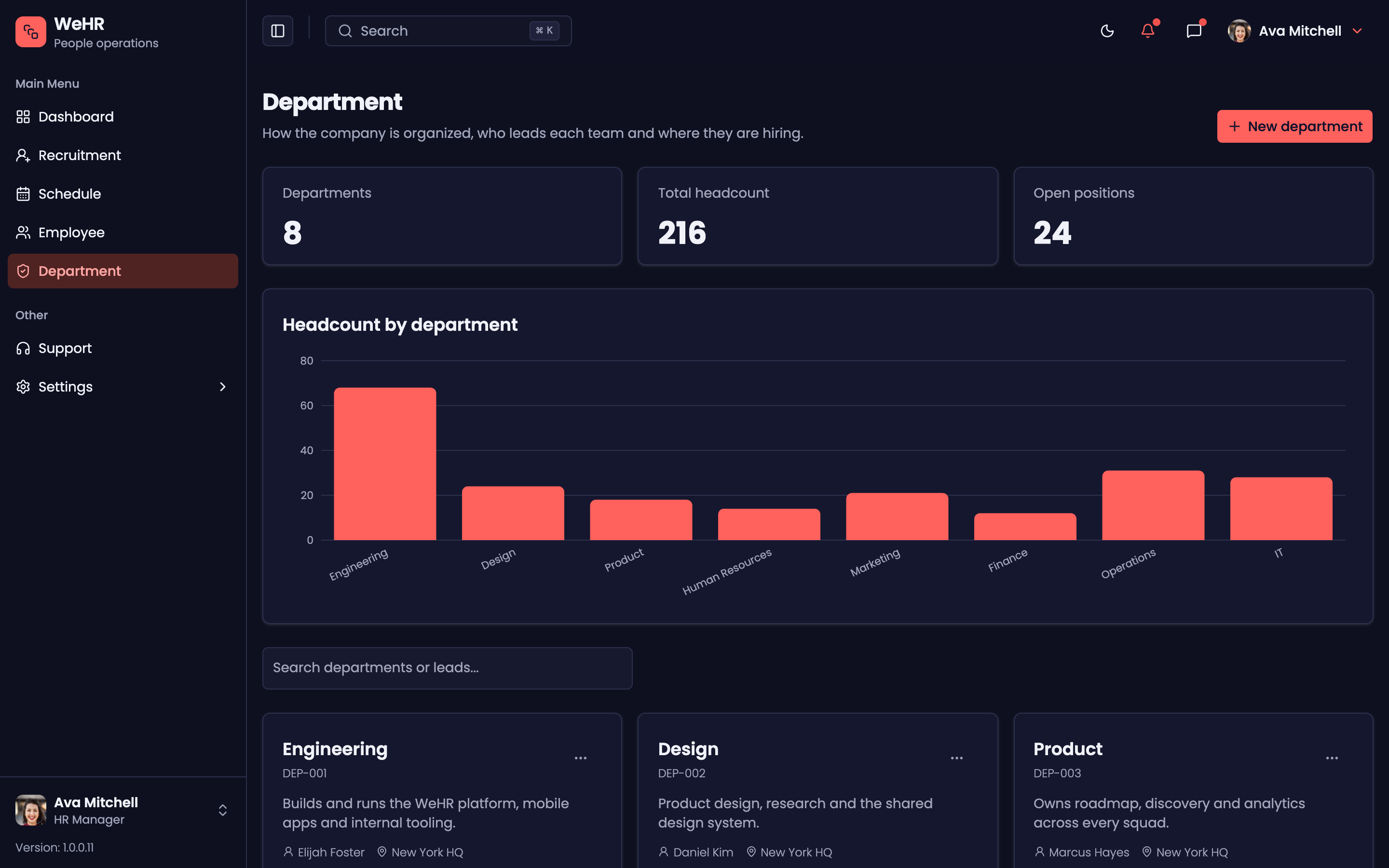Navigate to Employee section

click(x=123, y=232)
